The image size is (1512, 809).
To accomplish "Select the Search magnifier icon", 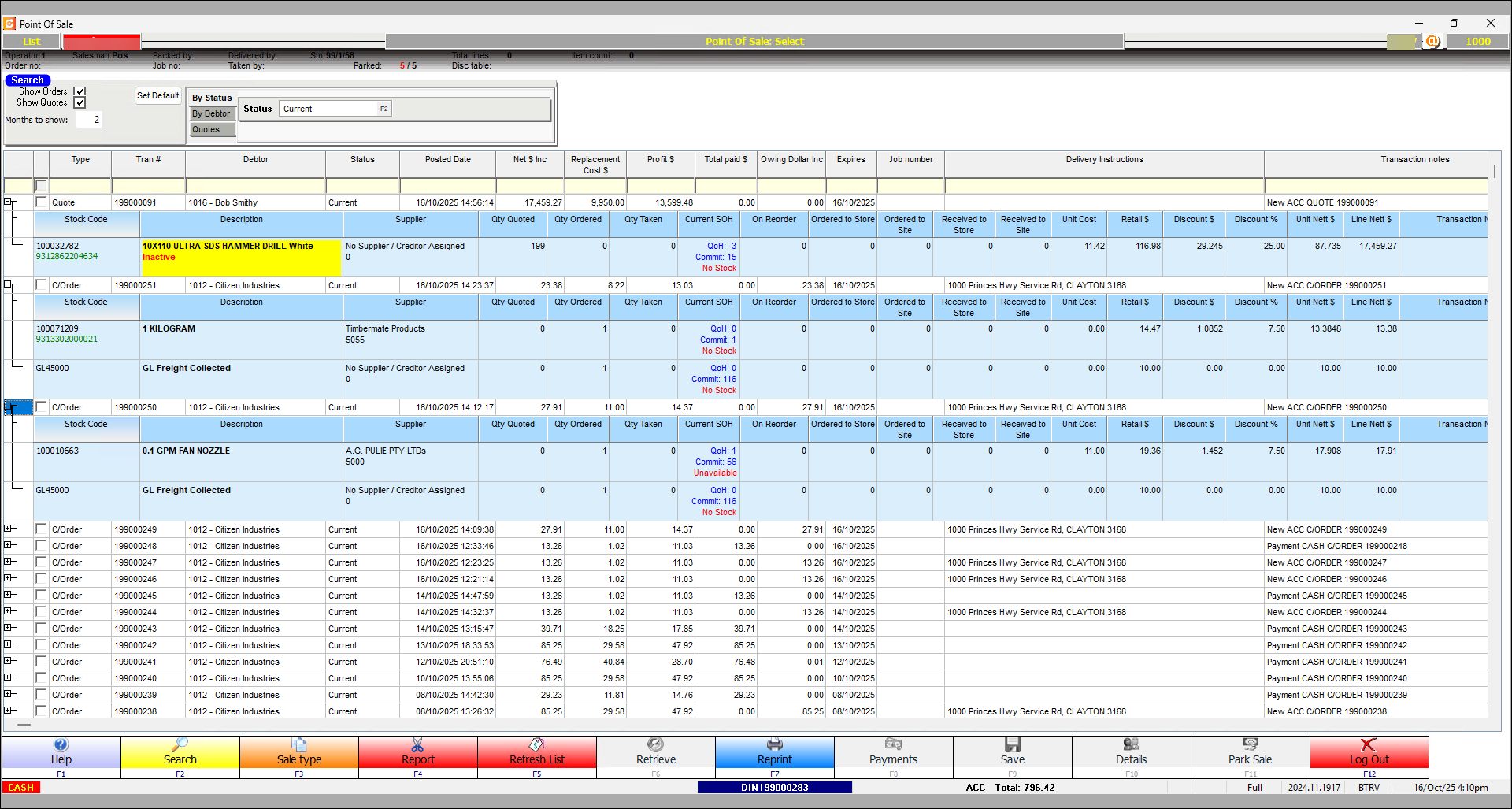I will (x=180, y=744).
